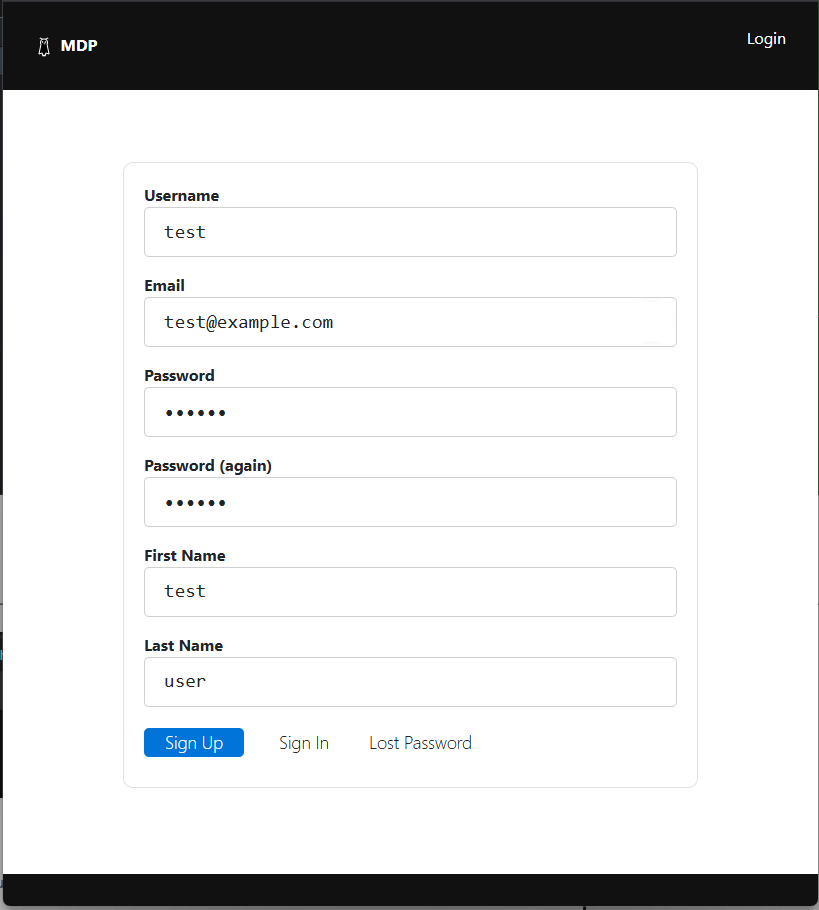Click the 'Password (again)' label

[x=208, y=466]
